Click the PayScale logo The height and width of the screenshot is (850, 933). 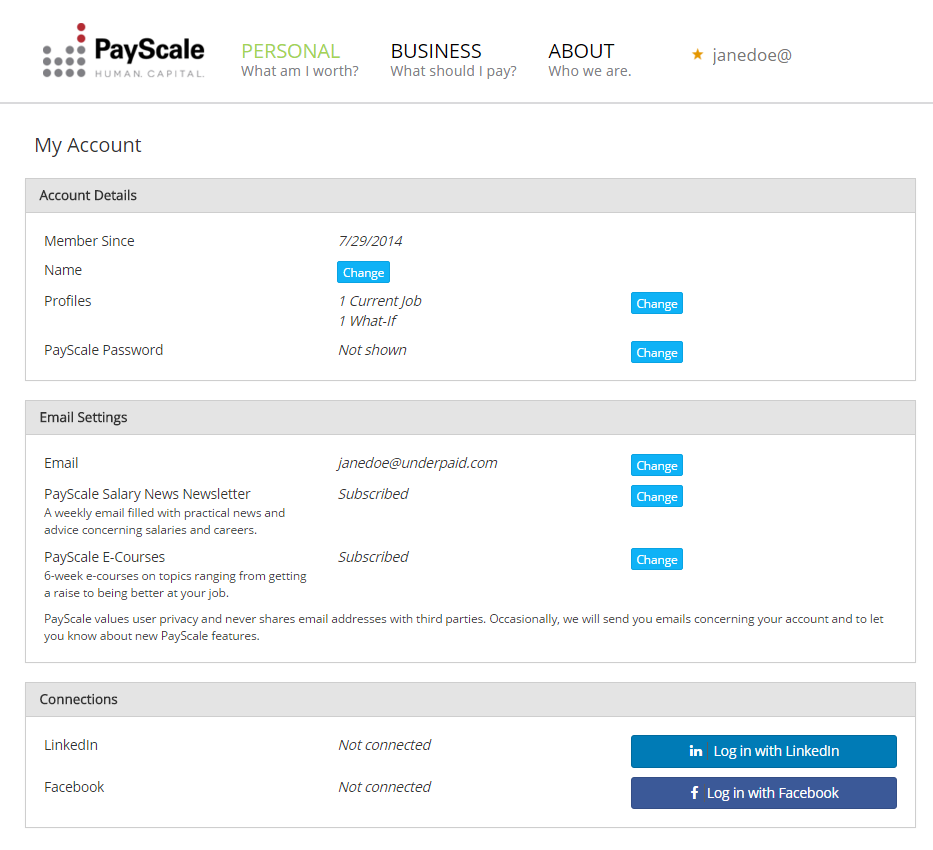(123, 51)
